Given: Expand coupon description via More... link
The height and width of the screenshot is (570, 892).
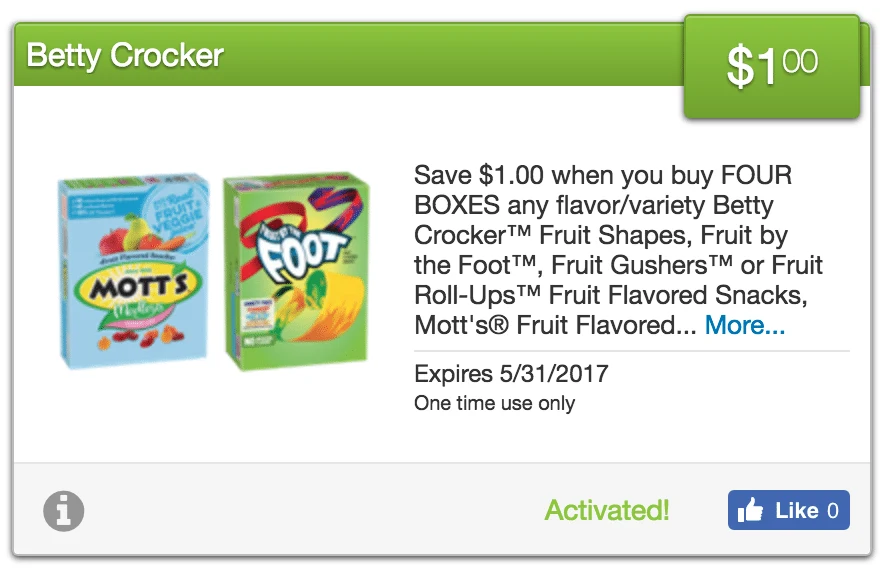Looking at the screenshot, I should coord(745,325).
